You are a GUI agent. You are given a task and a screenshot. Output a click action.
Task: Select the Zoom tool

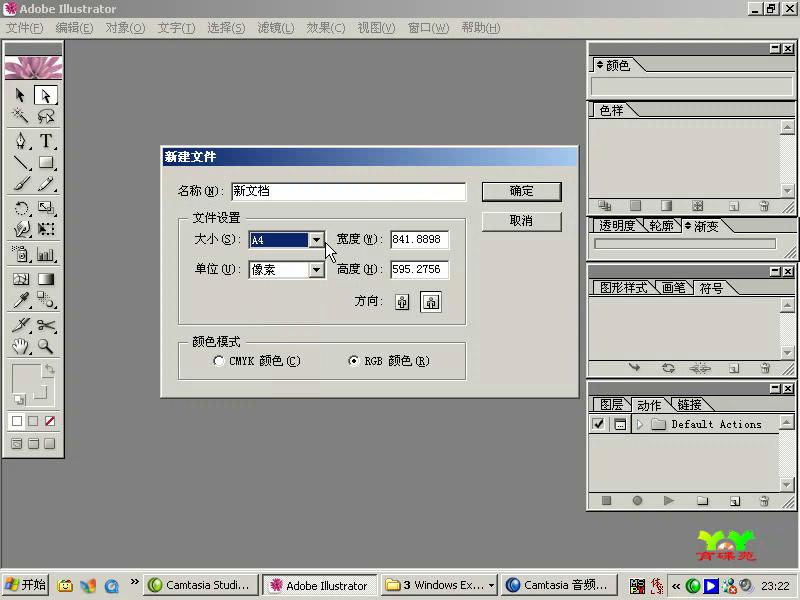(x=46, y=346)
